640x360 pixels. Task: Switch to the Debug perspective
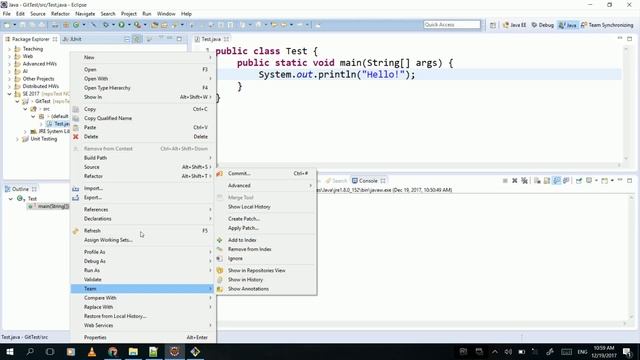tap(542, 25)
